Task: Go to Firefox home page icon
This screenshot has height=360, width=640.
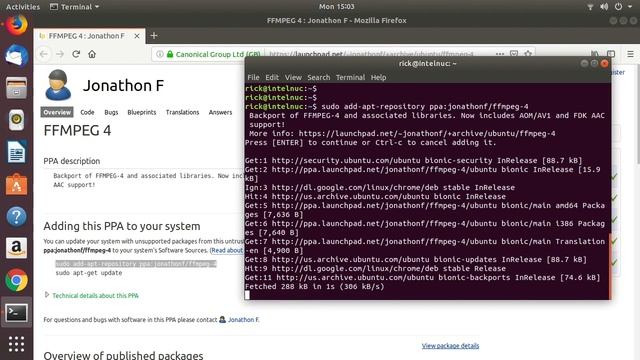Action: click(92, 54)
